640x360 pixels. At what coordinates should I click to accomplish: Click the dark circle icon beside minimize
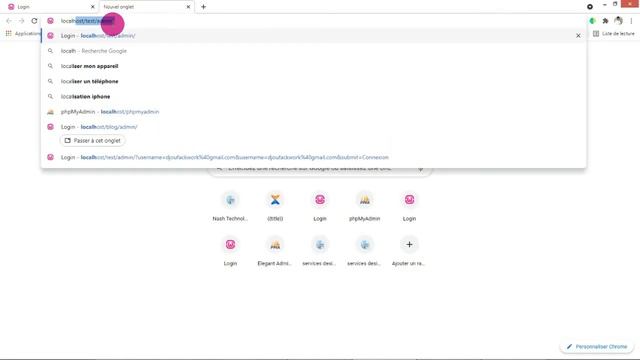click(x=590, y=7)
